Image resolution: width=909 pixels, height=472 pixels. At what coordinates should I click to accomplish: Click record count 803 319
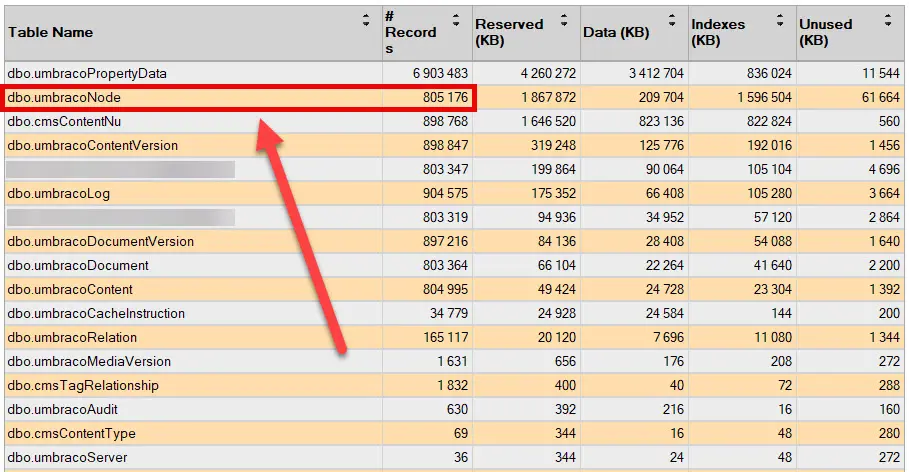[x=445, y=217]
